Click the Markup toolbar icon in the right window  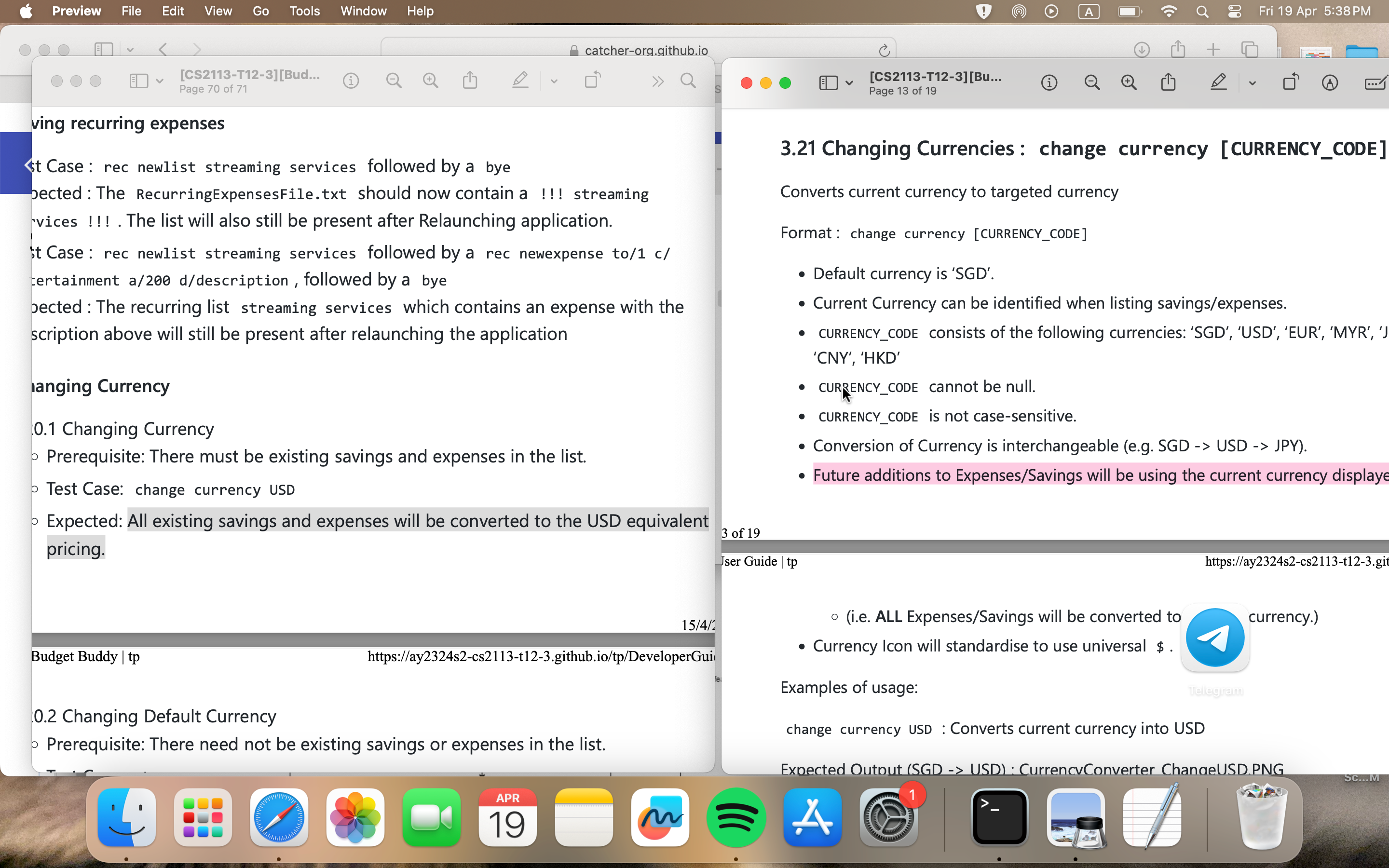click(1330, 83)
